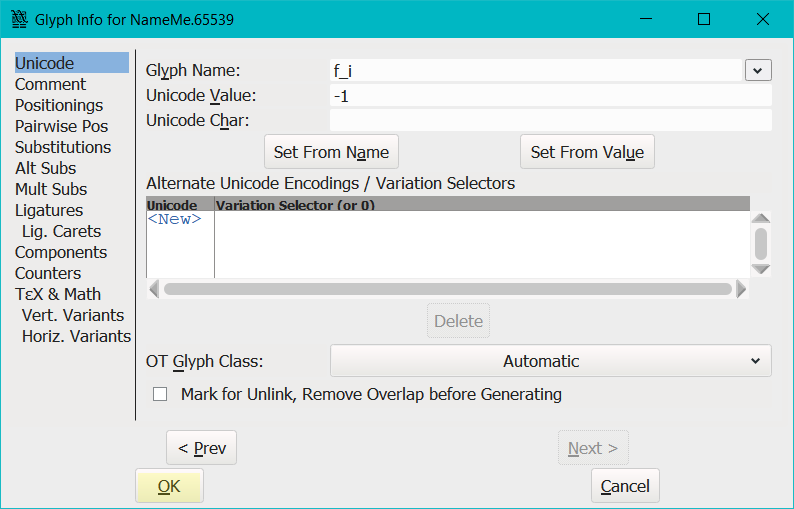Click Variation Selector column header
Viewport: 794px width, 509px height.
[x=482, y=205]
